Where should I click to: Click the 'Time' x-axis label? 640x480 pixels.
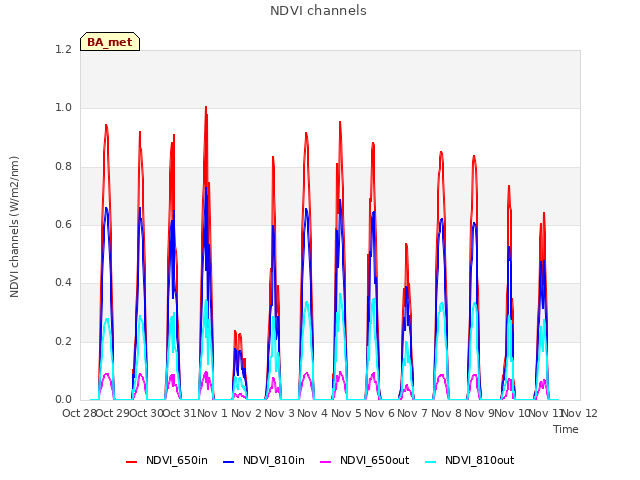(566, 429)
